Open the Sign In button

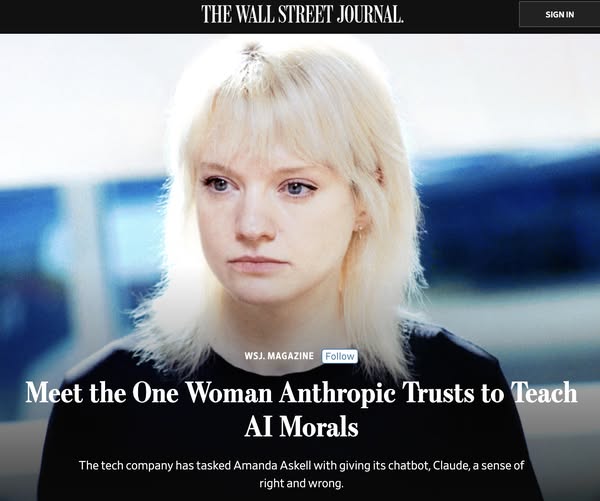[559, 15]
